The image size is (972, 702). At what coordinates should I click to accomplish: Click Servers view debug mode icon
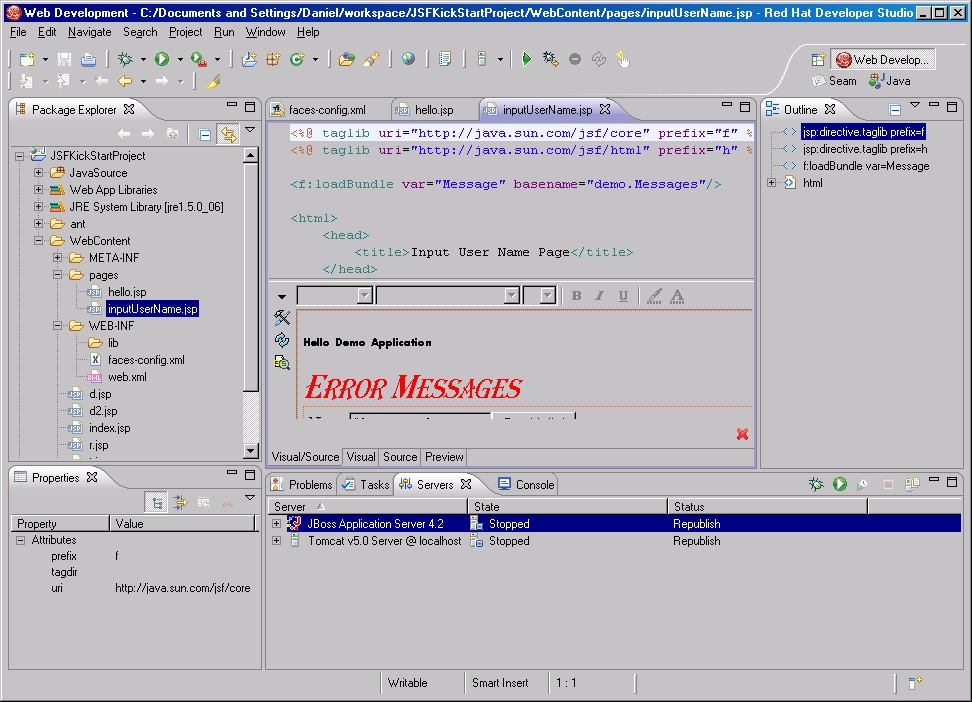coord(816,484)
